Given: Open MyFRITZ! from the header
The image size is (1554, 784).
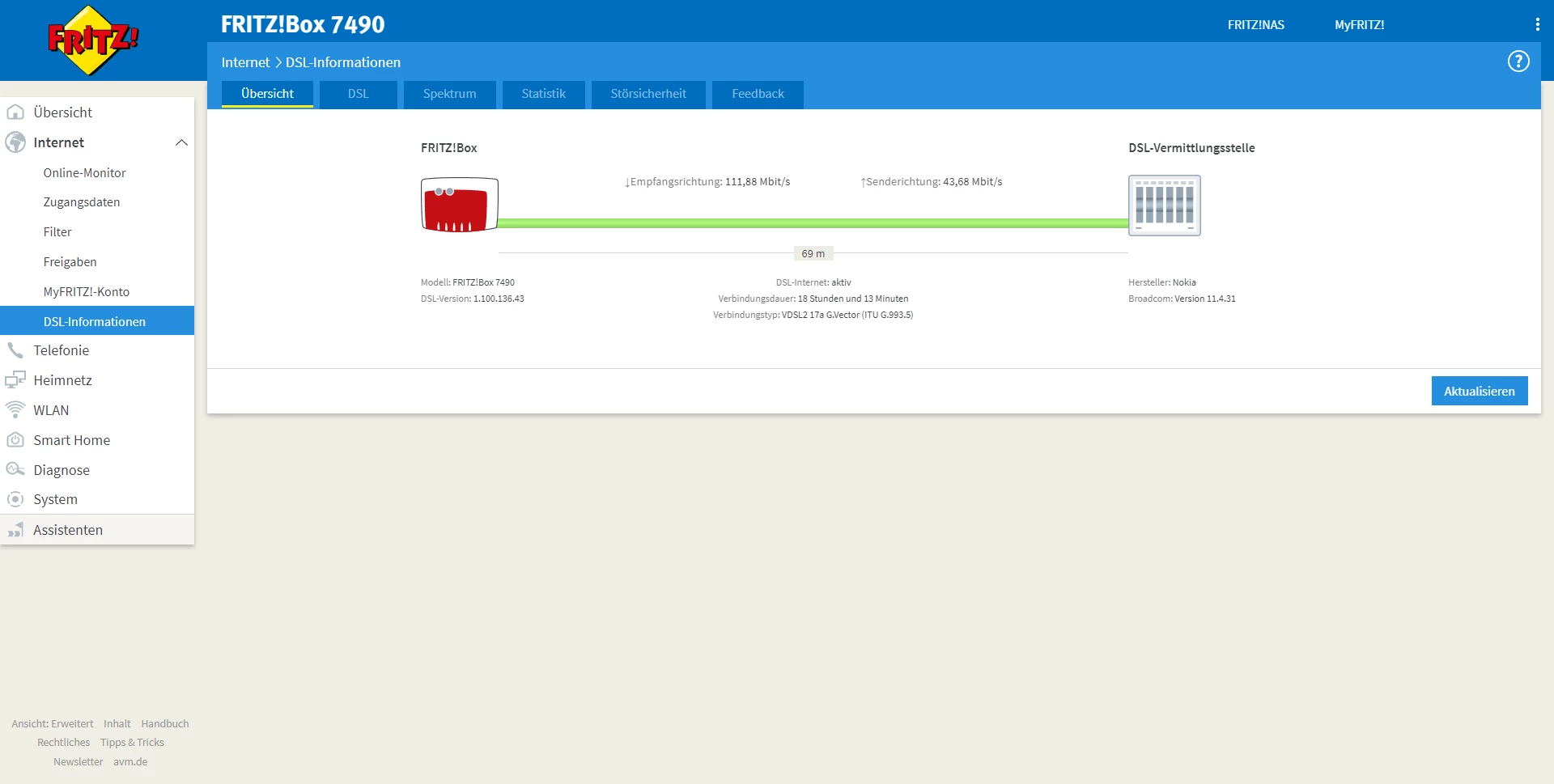Looking at the screenshot, I should (1360, 25).
